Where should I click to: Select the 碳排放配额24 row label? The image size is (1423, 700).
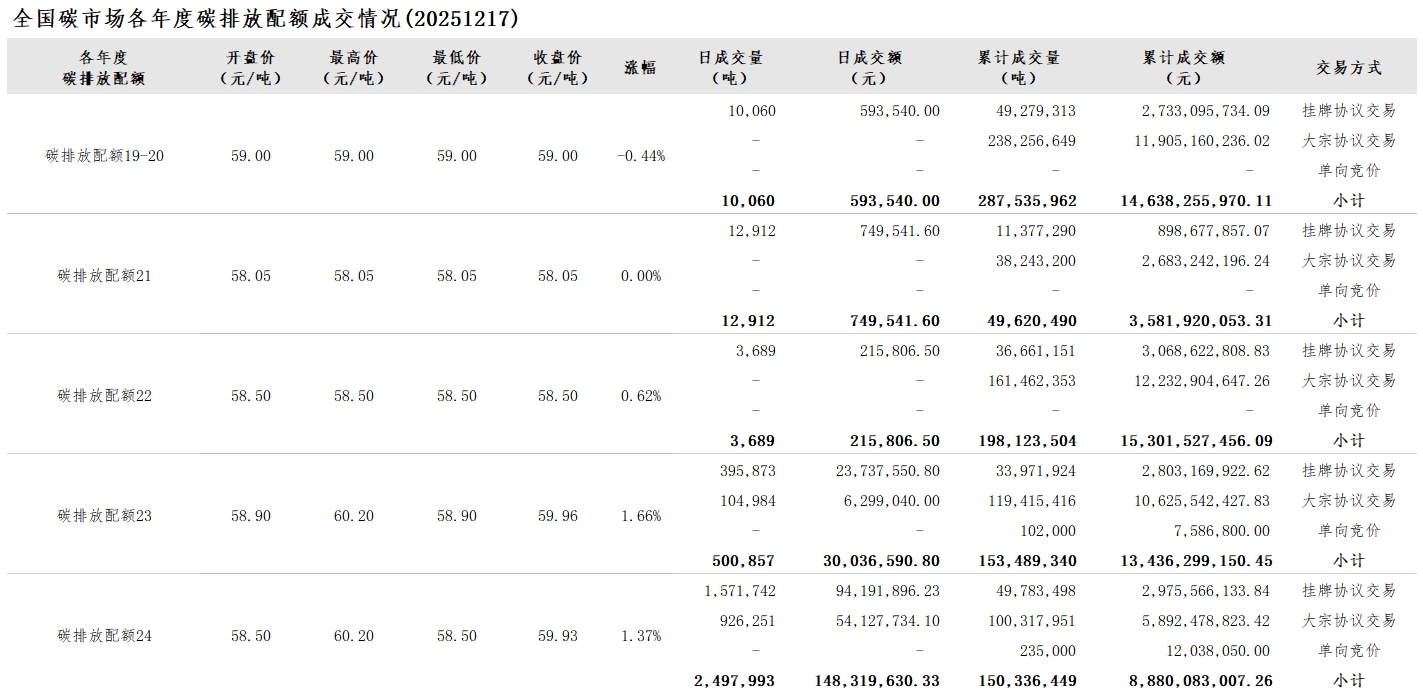tap(104, 636)
